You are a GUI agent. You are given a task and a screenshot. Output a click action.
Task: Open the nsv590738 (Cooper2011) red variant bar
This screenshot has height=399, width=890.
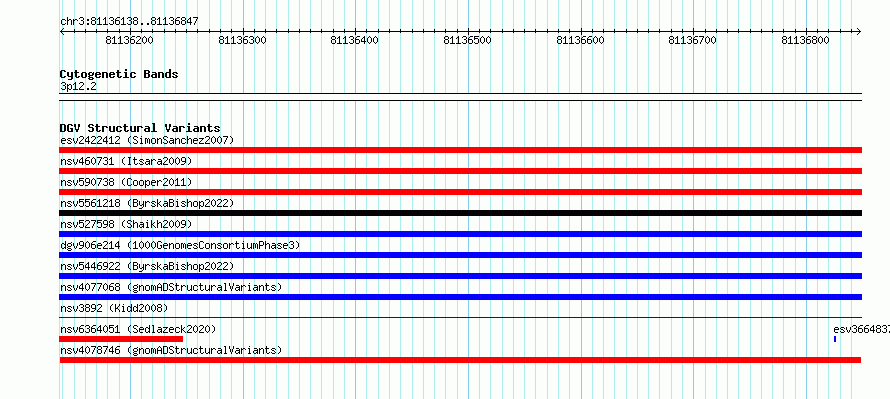[x=460, y=192]
